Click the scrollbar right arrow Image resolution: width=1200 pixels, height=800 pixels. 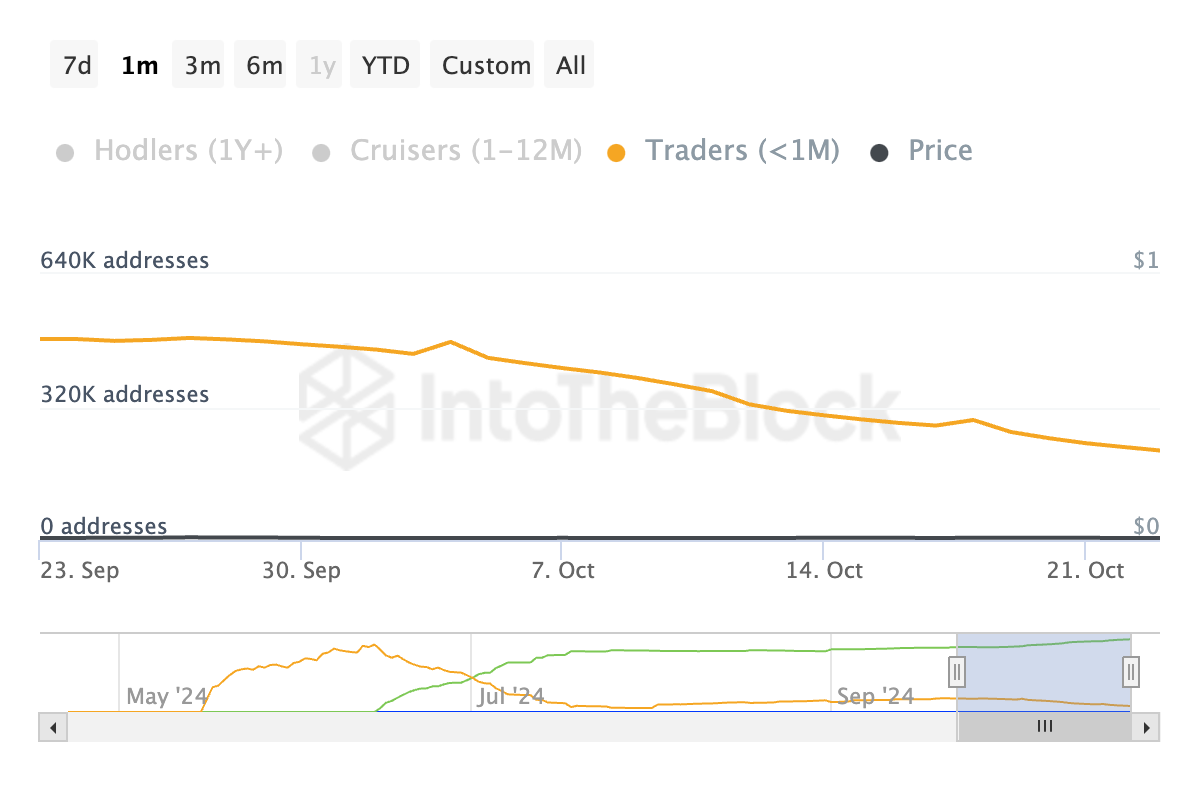(x=1146, y=727)
